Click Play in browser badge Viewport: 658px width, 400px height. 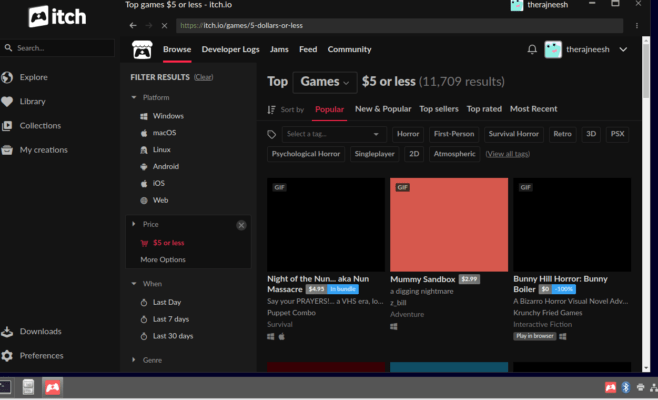535,336
